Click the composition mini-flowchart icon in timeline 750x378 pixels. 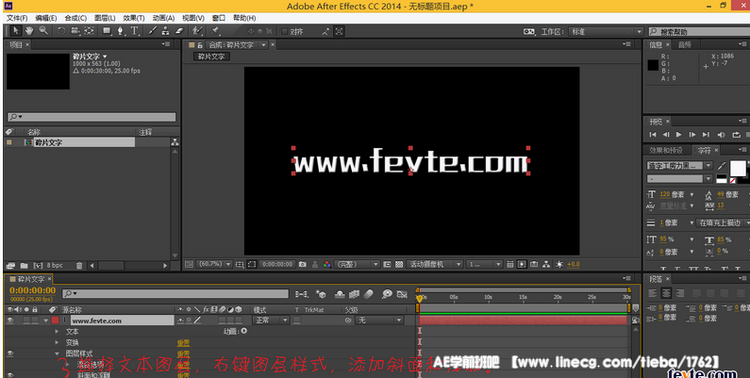point(302,293)
